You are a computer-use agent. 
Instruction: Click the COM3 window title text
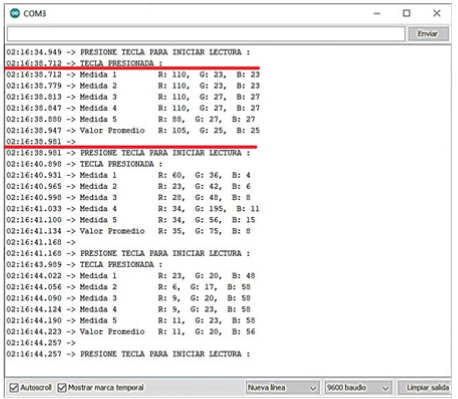point(35,14)
